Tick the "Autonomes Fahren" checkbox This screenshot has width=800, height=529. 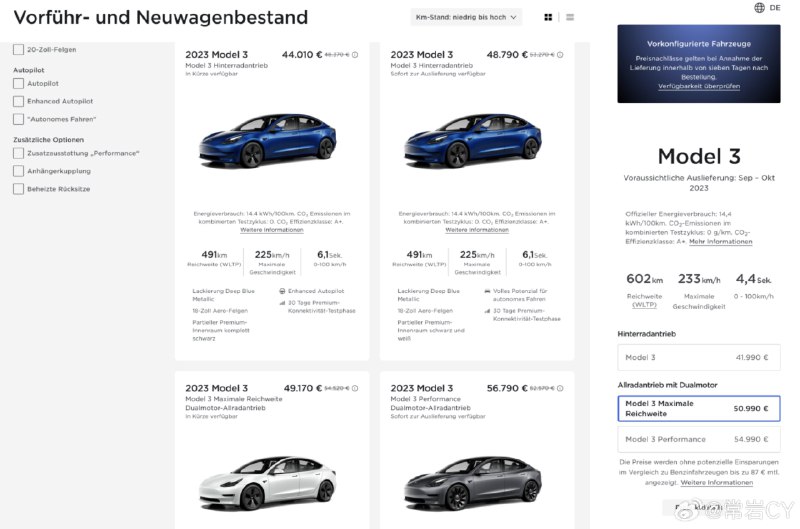point(18,119)
